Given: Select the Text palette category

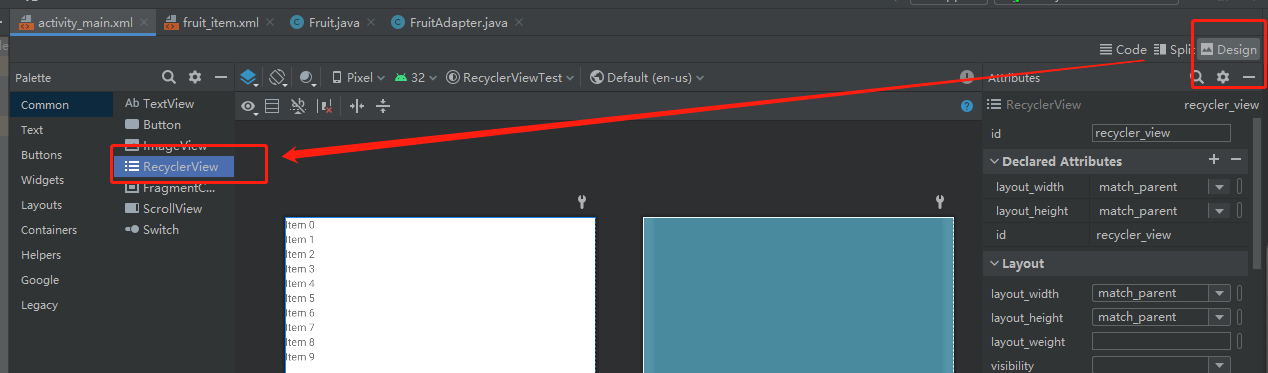Looking at the screenshot, I should pyautogui.click(x=62, y=130).
